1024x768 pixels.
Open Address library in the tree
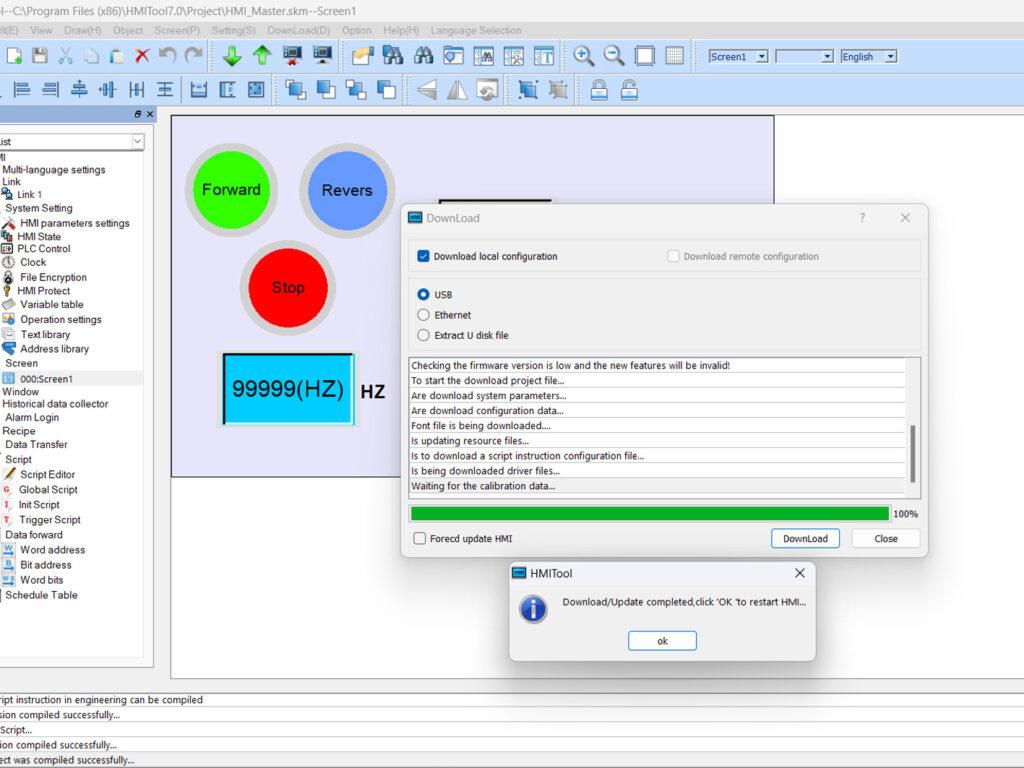pos(54,349)
